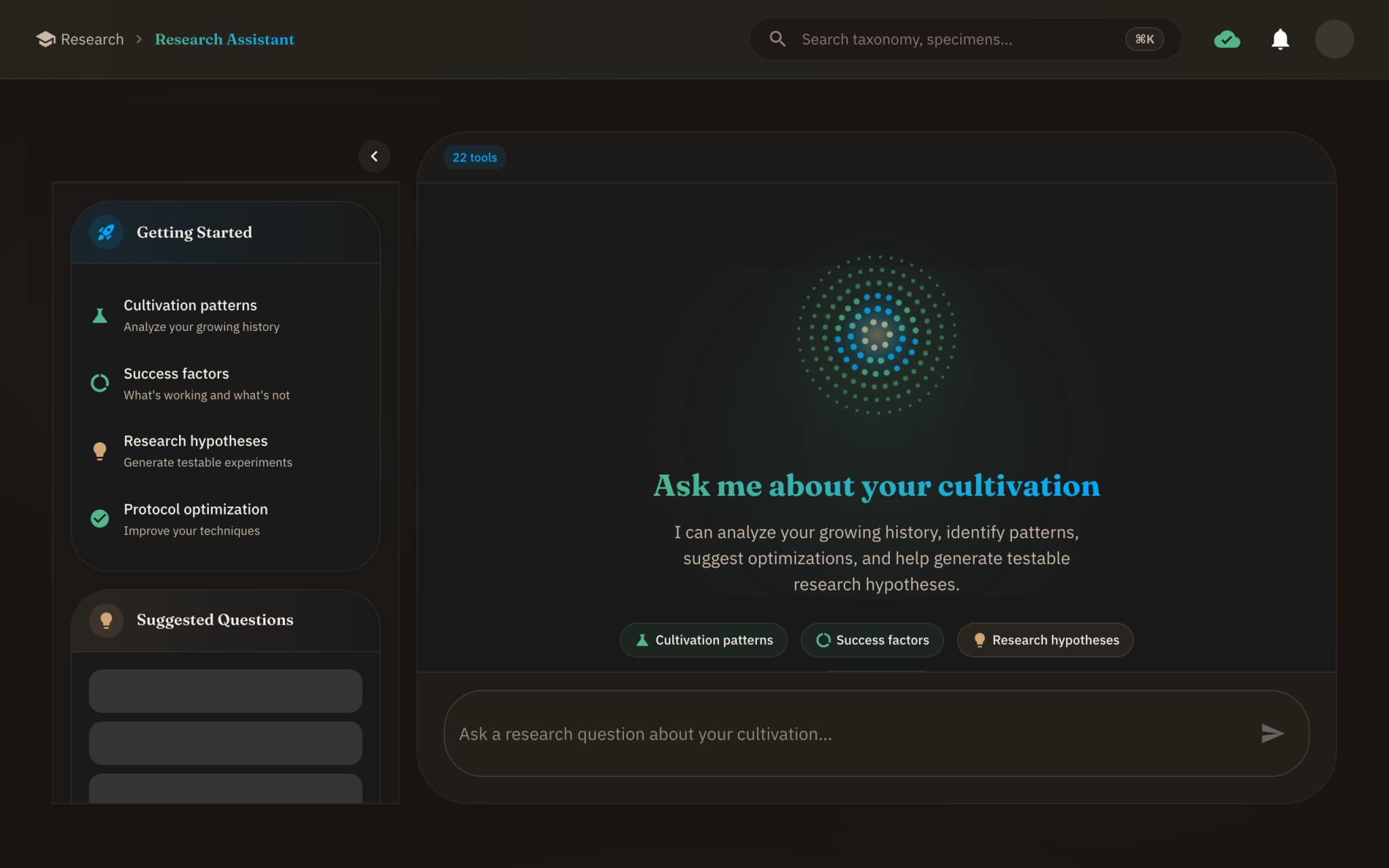
Task: Select the Getting Started header
Action: [226, 233]
